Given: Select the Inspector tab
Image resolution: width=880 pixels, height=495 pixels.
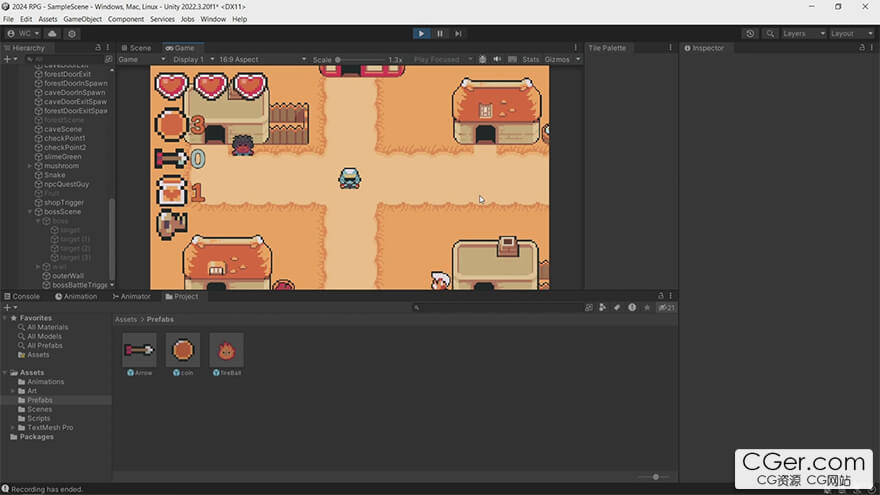Looking at the screenshot, I should [x=704, y=48].
